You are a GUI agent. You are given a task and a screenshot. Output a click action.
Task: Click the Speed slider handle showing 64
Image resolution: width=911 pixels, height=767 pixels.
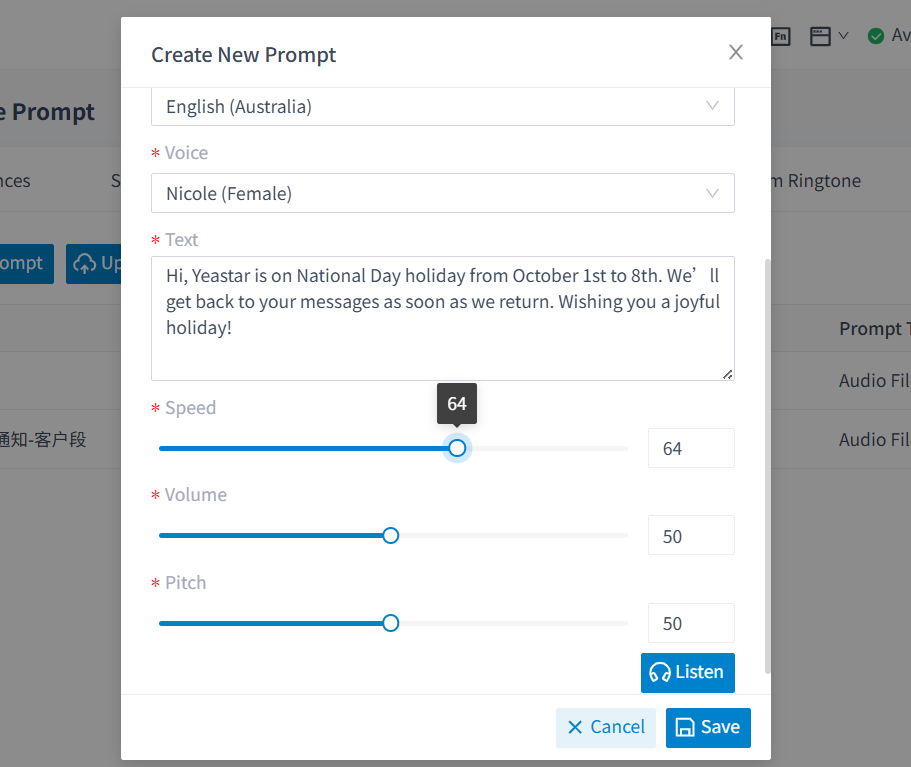click(457, 448)
